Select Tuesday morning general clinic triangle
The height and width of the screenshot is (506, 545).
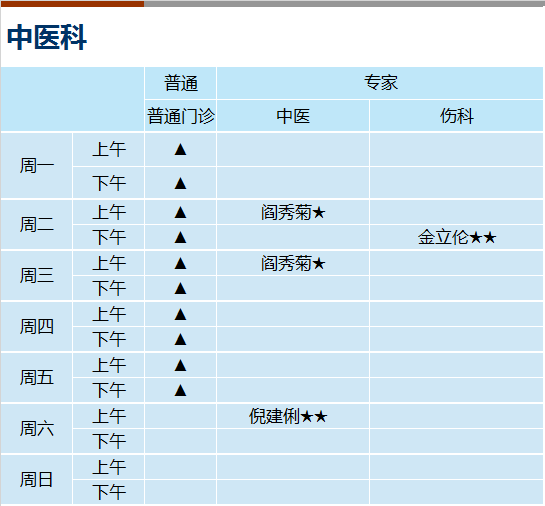(x=180, y=212)
